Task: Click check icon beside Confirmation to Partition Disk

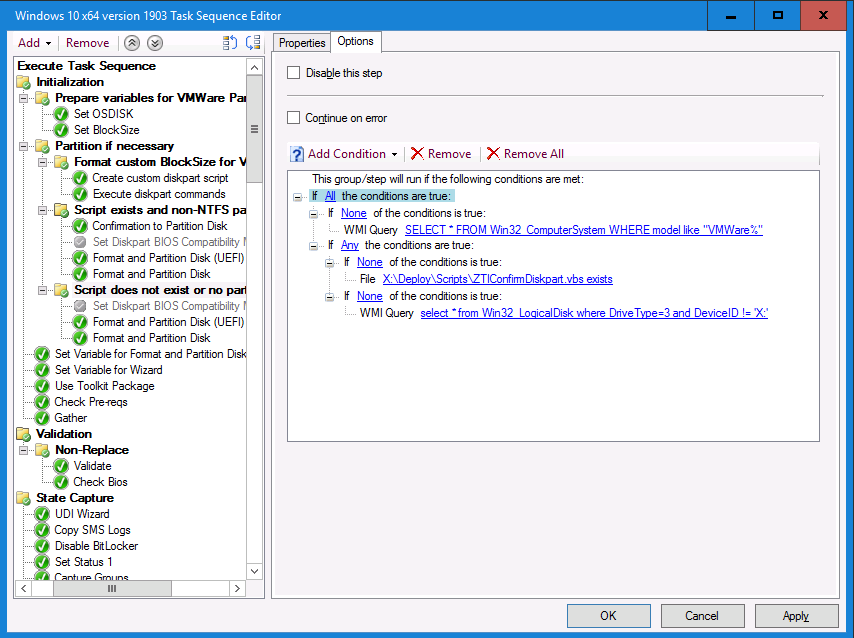Action: 80,226
